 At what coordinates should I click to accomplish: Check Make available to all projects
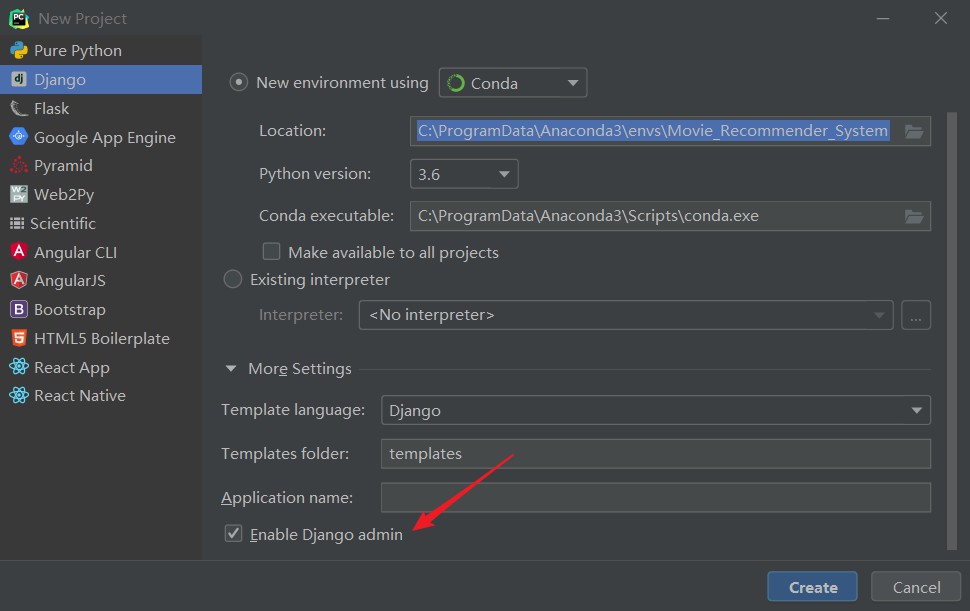pyautogui.click(x=271, y=252)
